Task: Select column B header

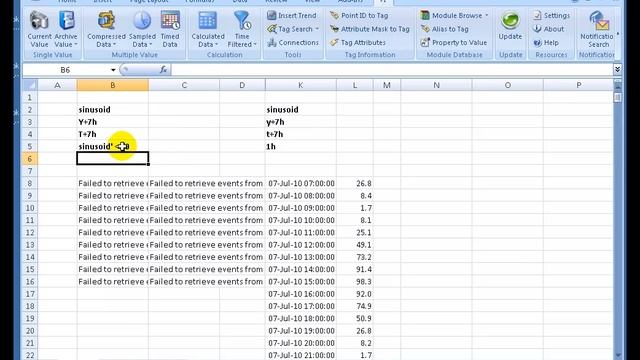Action: [x=113, y=85]
